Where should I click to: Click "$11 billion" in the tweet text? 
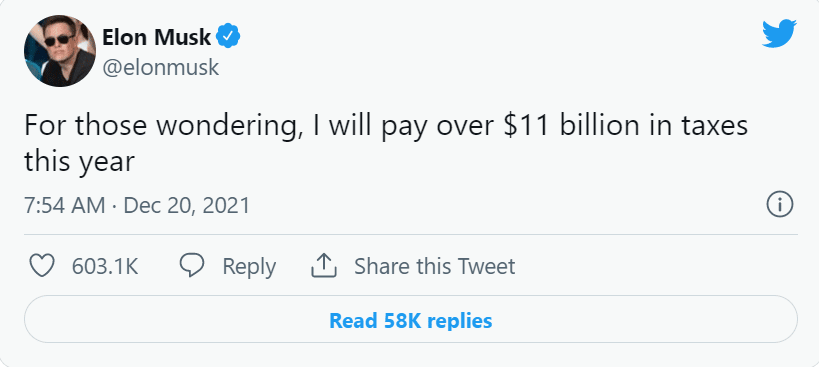point(572,126)
